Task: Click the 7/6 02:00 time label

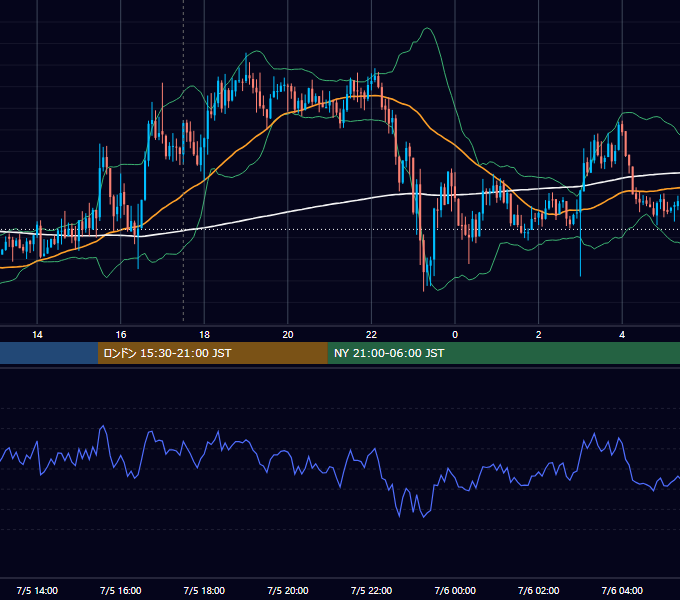Action: pyautogui.click(x=539, y=591)
